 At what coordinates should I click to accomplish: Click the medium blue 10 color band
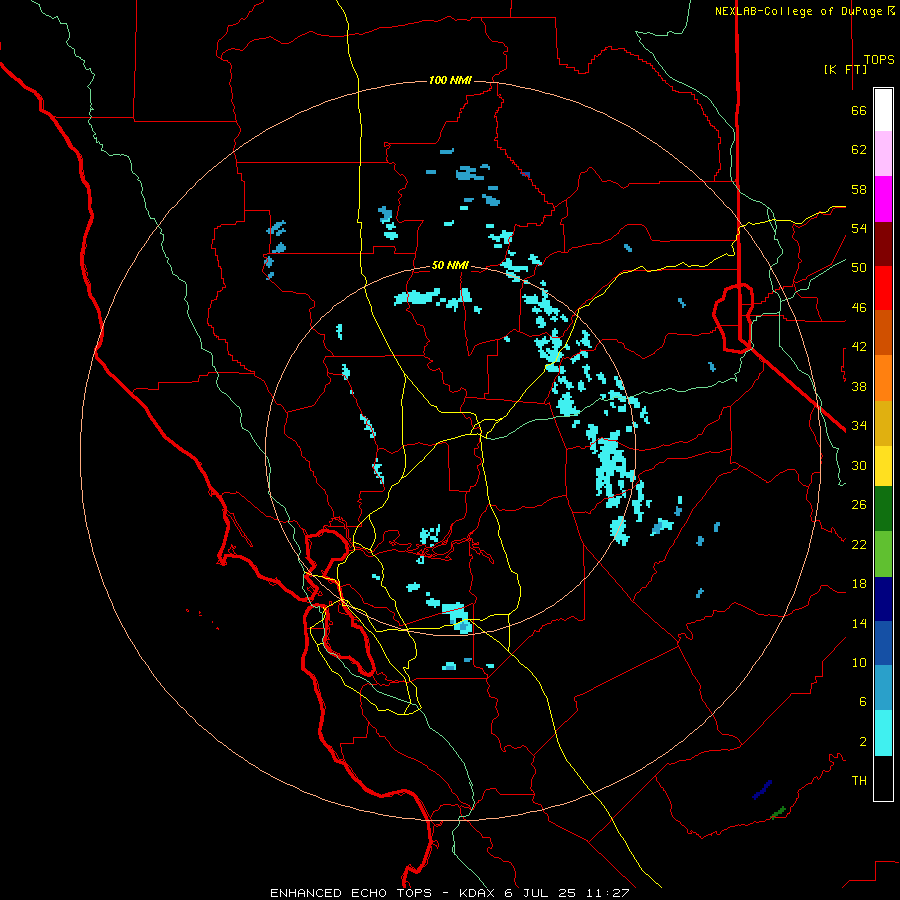[883, 643]
